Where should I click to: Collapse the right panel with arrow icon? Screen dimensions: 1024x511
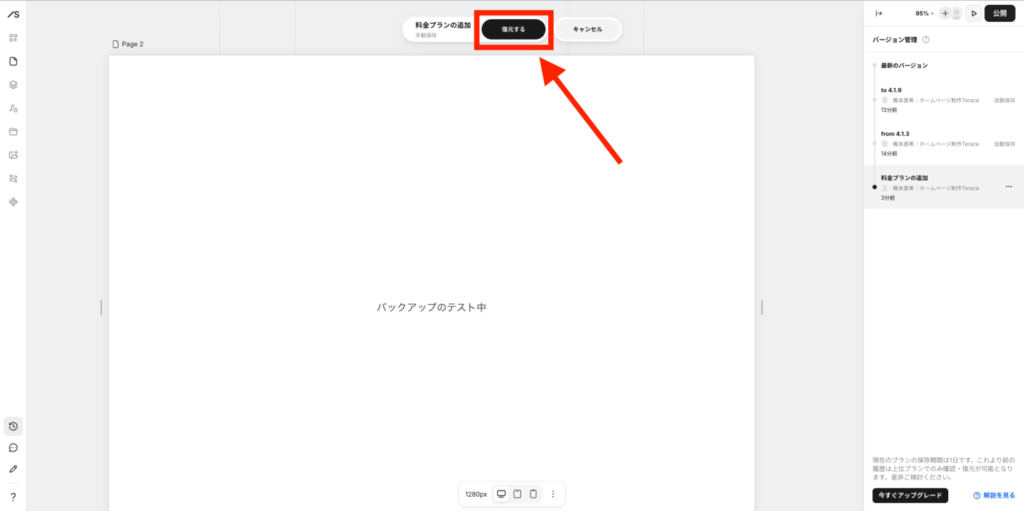(878, 13)
